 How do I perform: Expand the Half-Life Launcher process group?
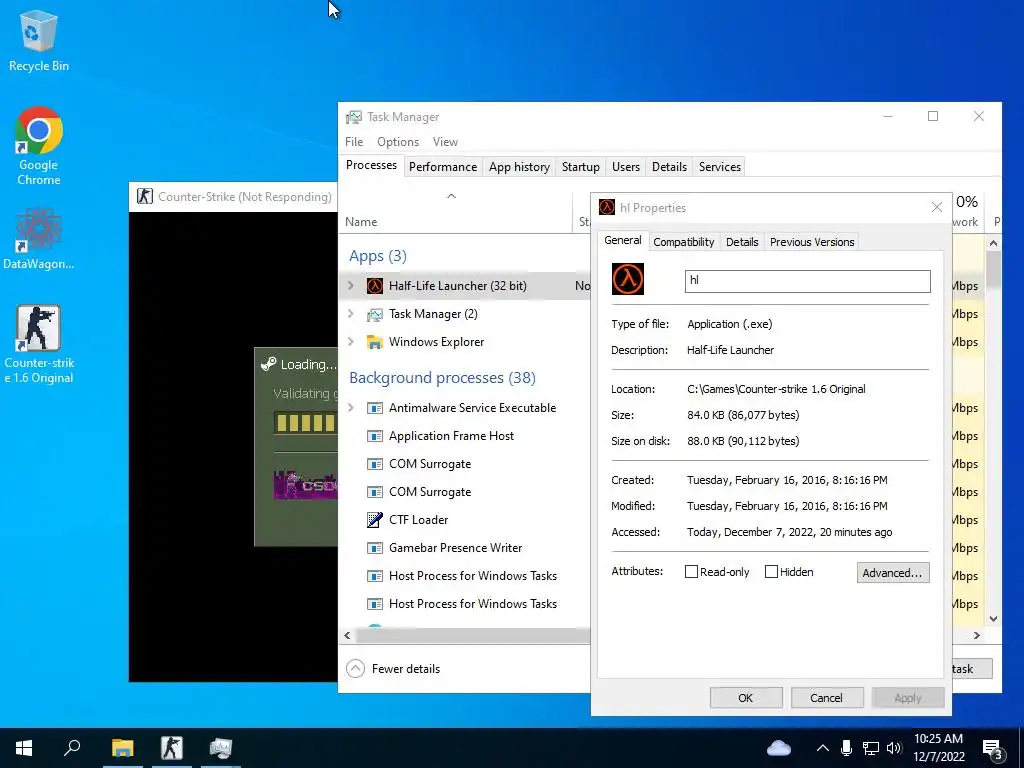click(351, 285)
